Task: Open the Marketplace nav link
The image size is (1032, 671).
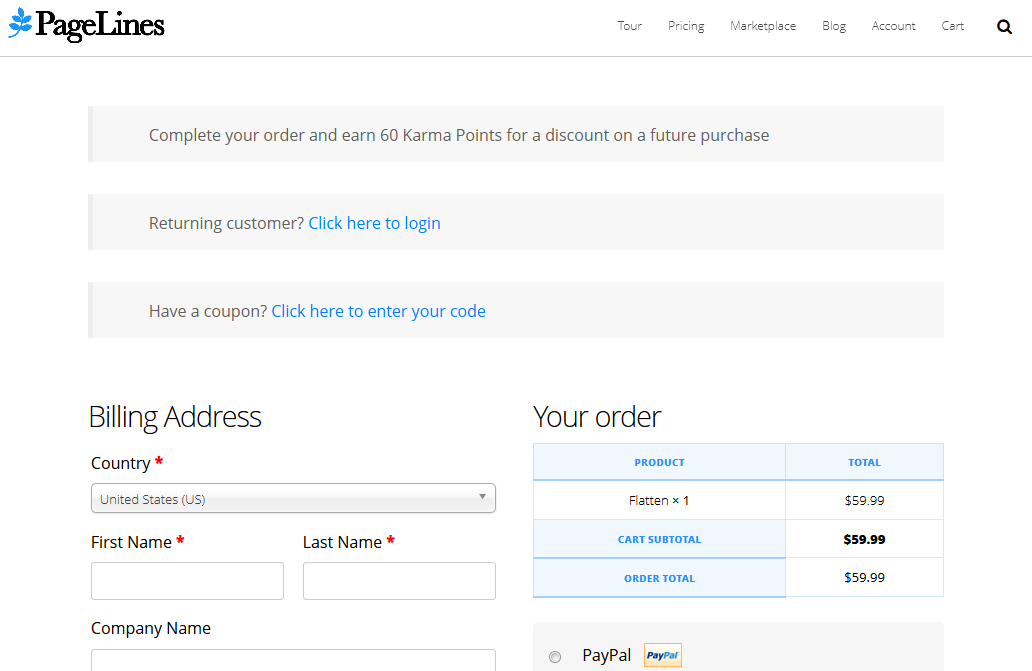Action: pyautogui.click(x=762, y=26)
